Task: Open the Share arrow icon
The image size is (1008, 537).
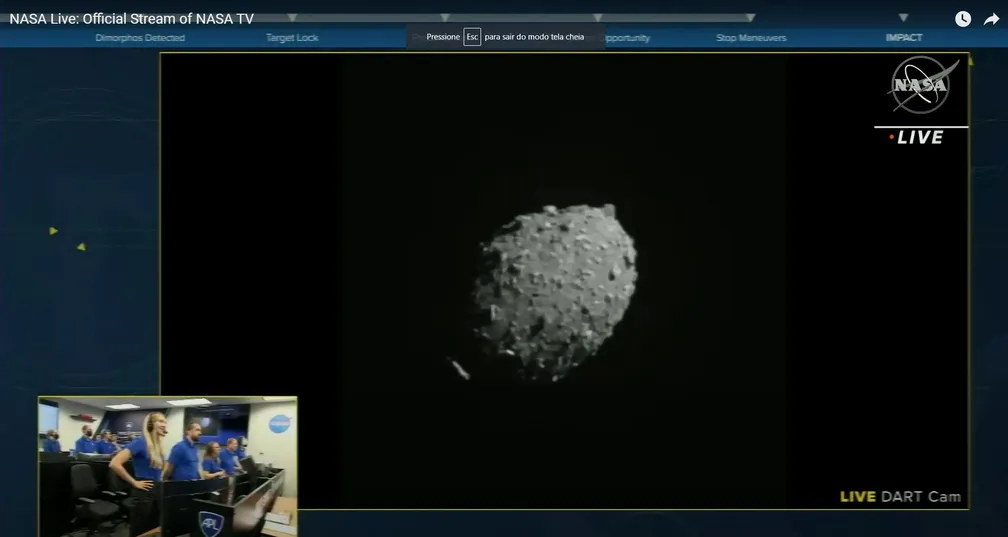Action: [x=991, y=19]
